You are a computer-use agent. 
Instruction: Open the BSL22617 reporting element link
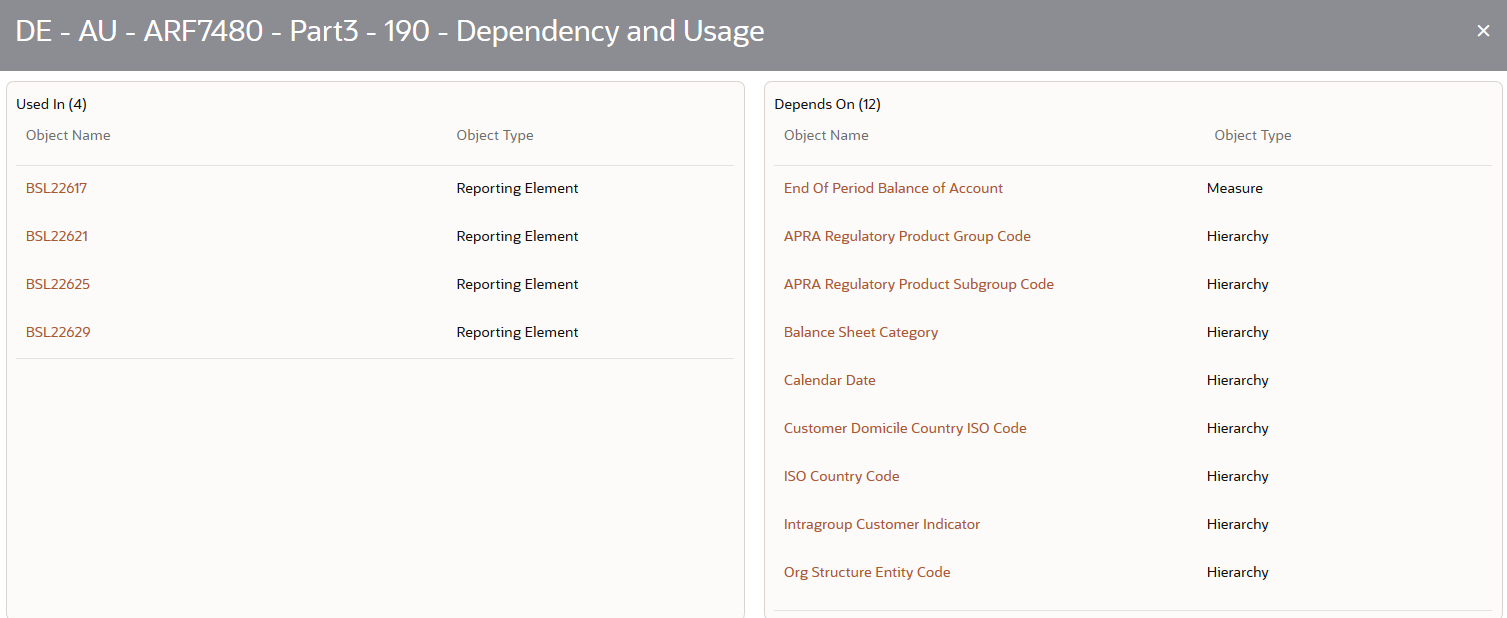(56, 187)
